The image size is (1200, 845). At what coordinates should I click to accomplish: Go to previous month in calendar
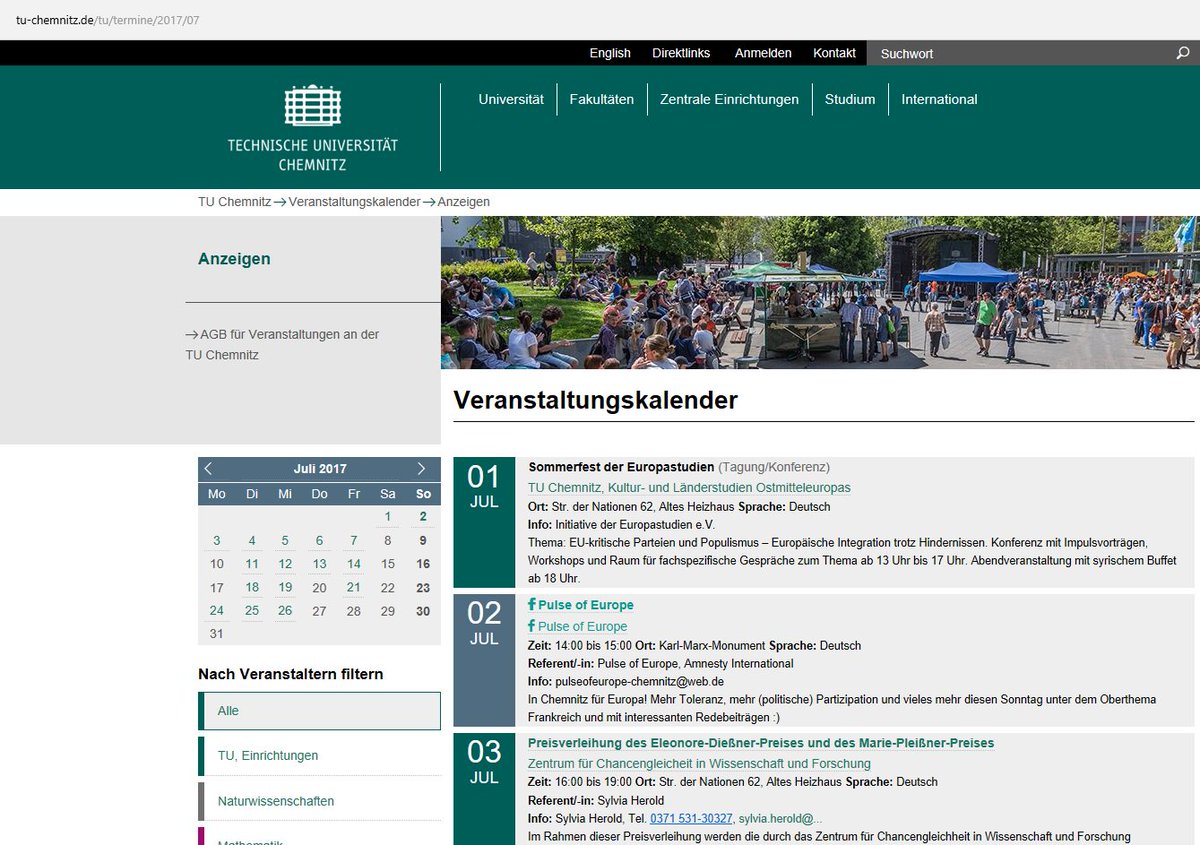click(x=208, y=468)
